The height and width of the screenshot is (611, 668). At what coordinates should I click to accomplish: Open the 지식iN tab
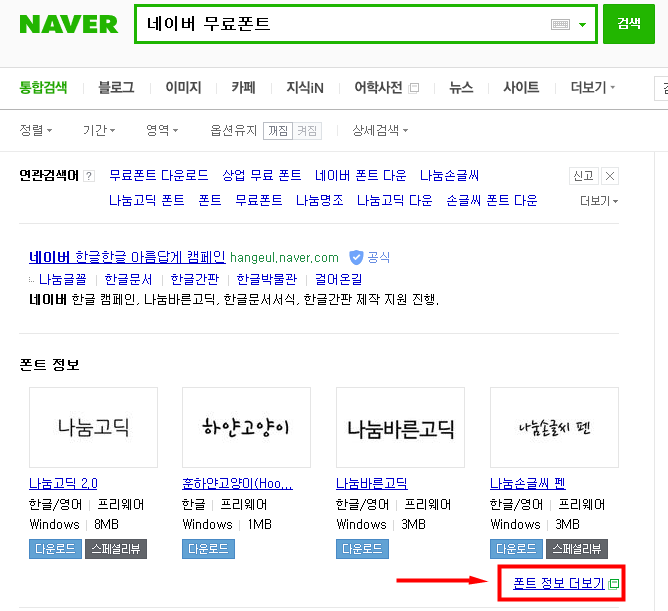tap(305, 87)
